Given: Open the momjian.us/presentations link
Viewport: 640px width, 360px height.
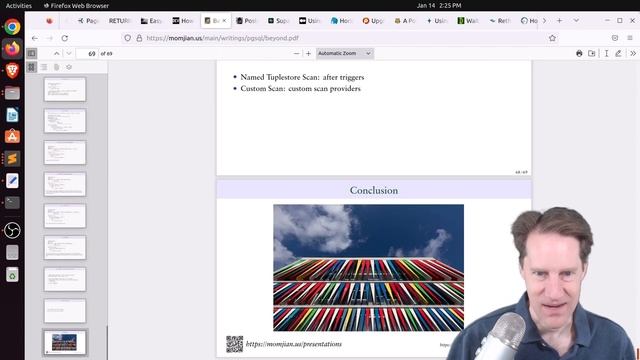Looking at the screenshot, I should click(x=294, y=344).
